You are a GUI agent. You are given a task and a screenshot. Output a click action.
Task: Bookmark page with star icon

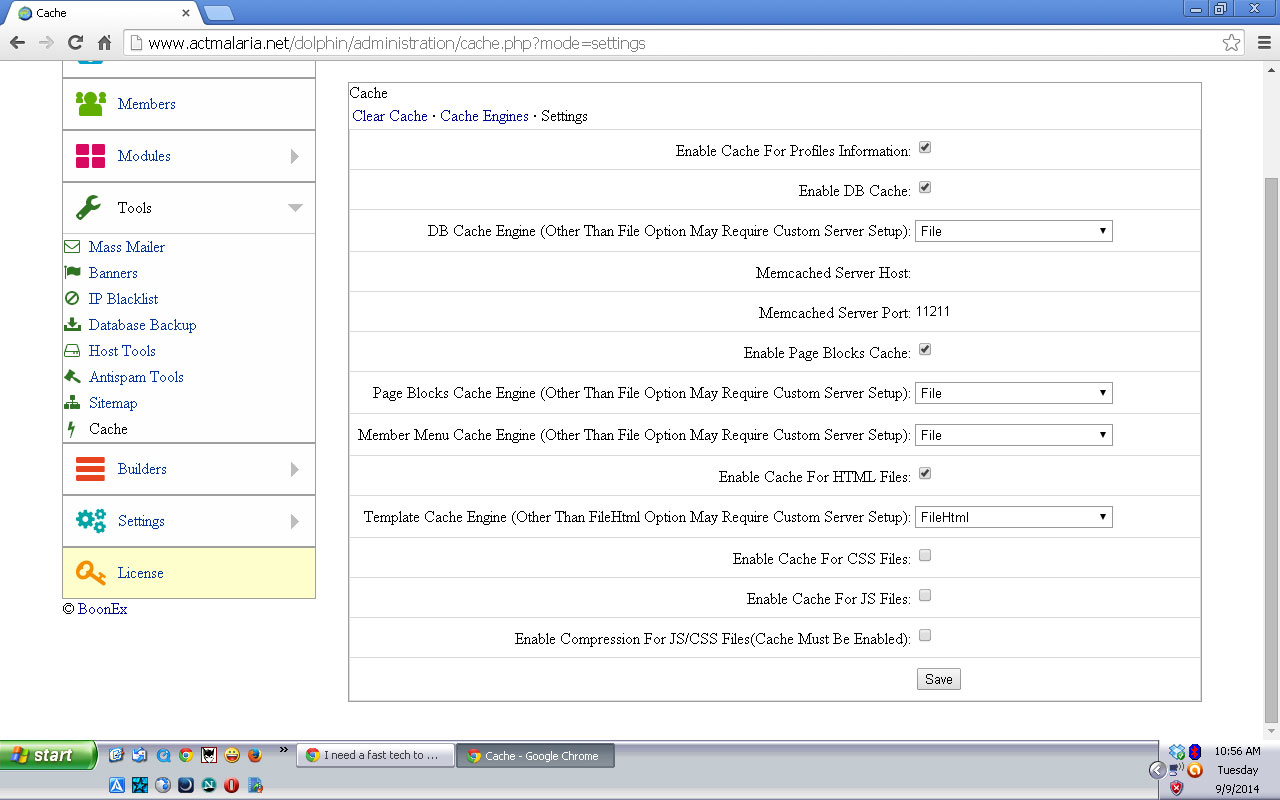pyautogui.click(x=1231, y=43)
